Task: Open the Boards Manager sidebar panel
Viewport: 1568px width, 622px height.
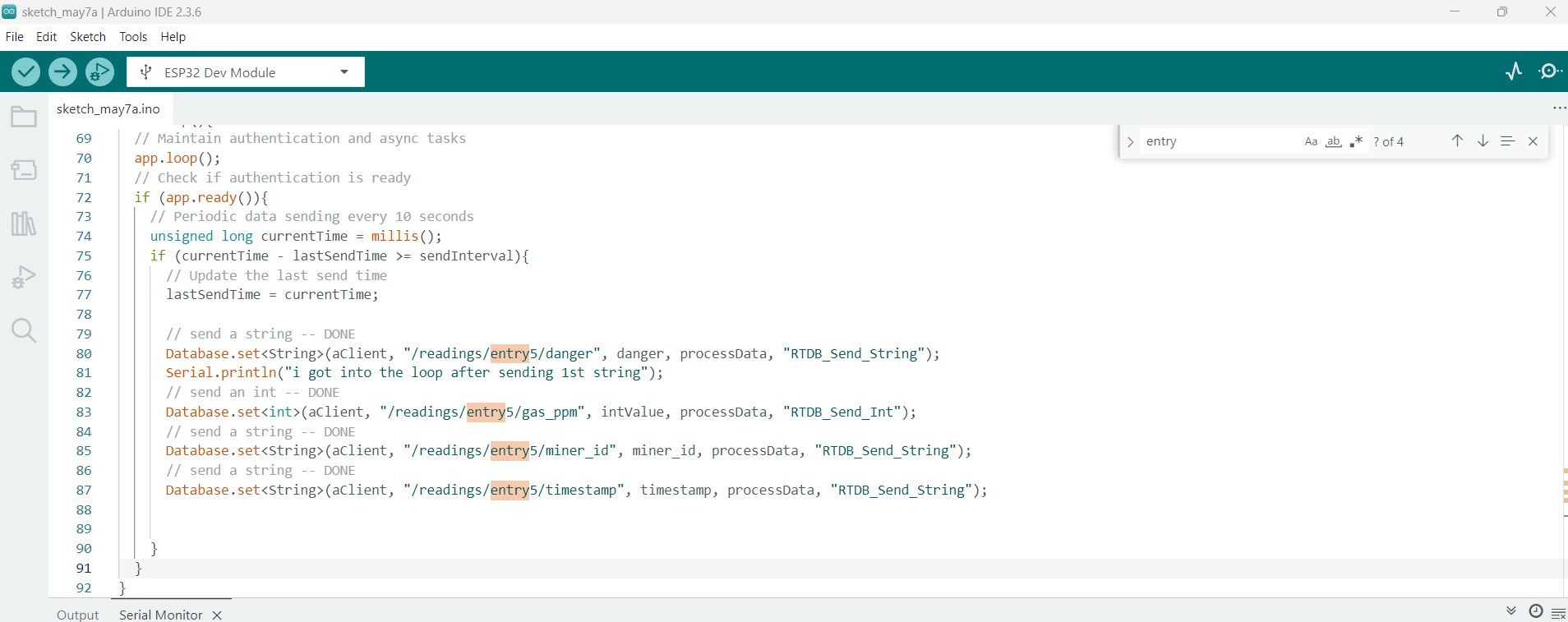Action: click(24, 170)
